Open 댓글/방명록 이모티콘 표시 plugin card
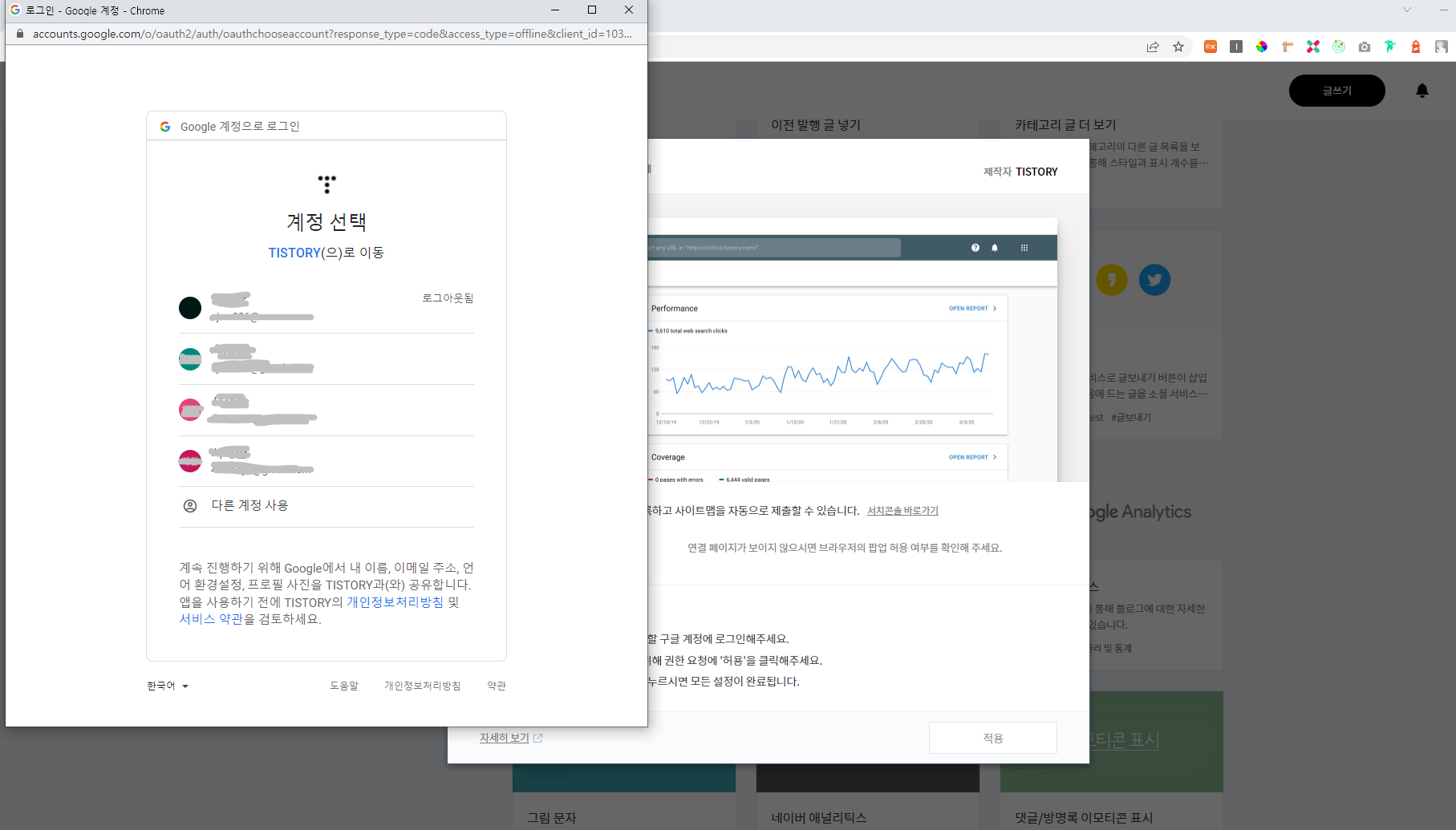Screen dimensions: 1456x830 tap(1084, 818)
